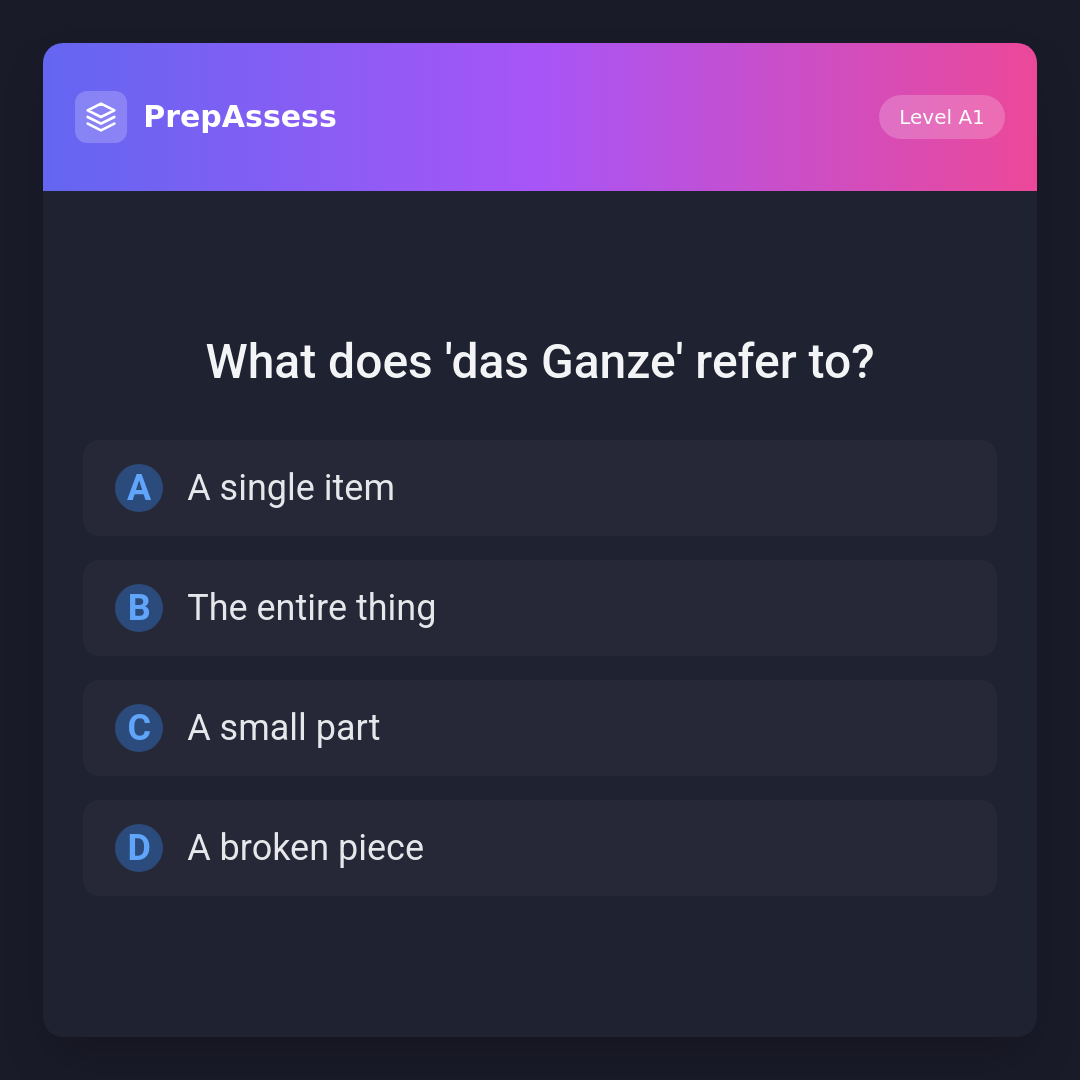Screen dimensions: 1080x1080
Task: Click the circular C letter badge
Action: pos(139,728)
